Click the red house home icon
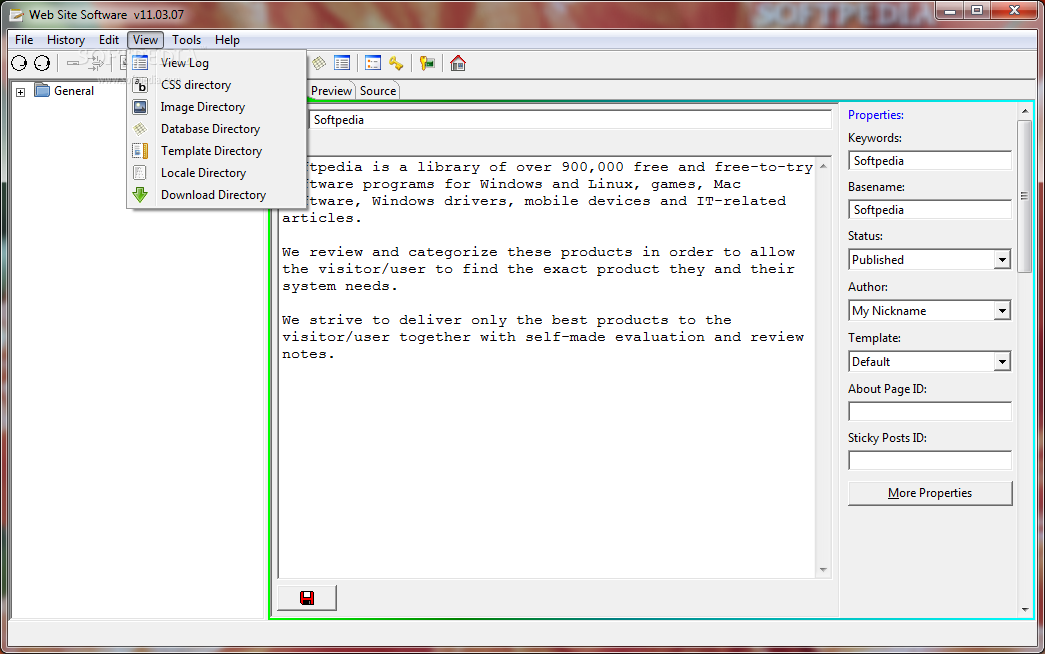 tap(458, 63)
